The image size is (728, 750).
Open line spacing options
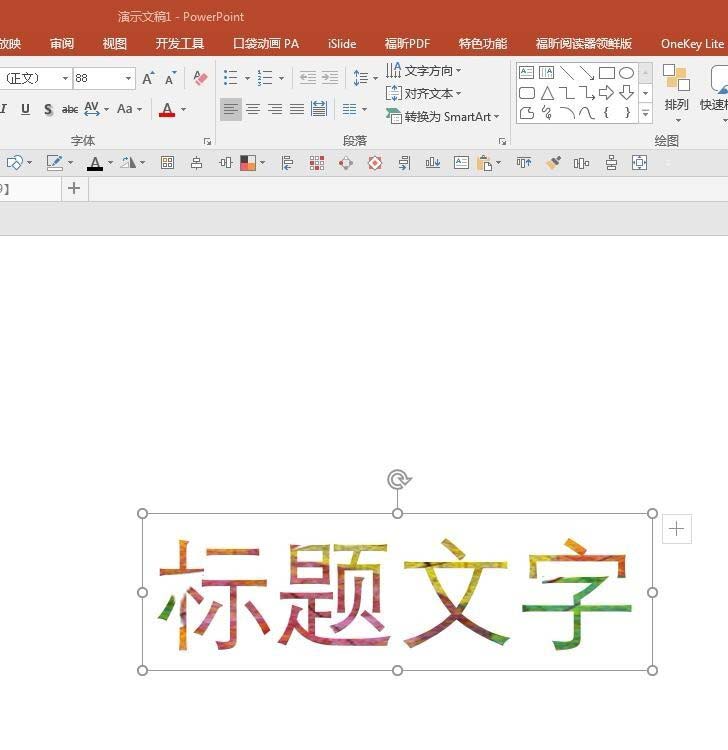365,77
